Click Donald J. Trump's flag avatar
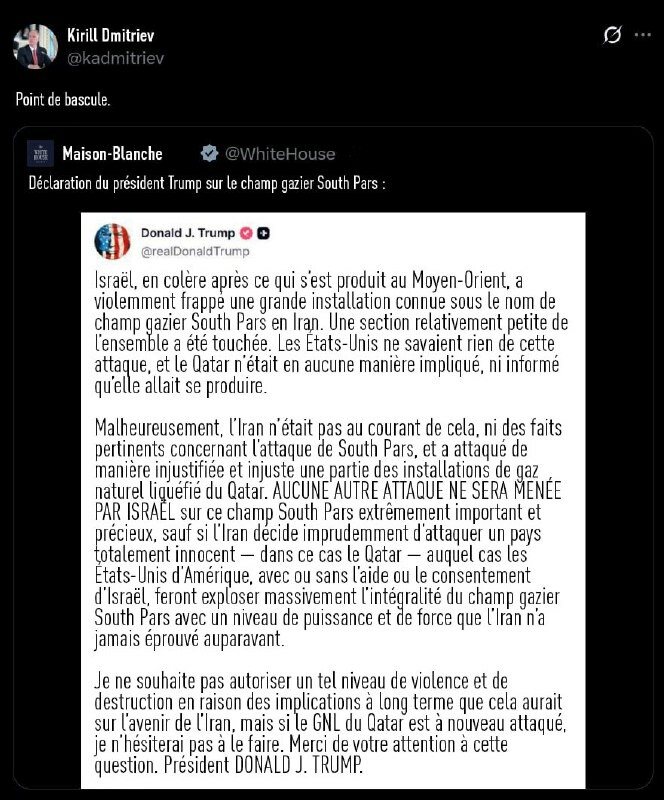664x800 pixels. (x=112, y=242)
